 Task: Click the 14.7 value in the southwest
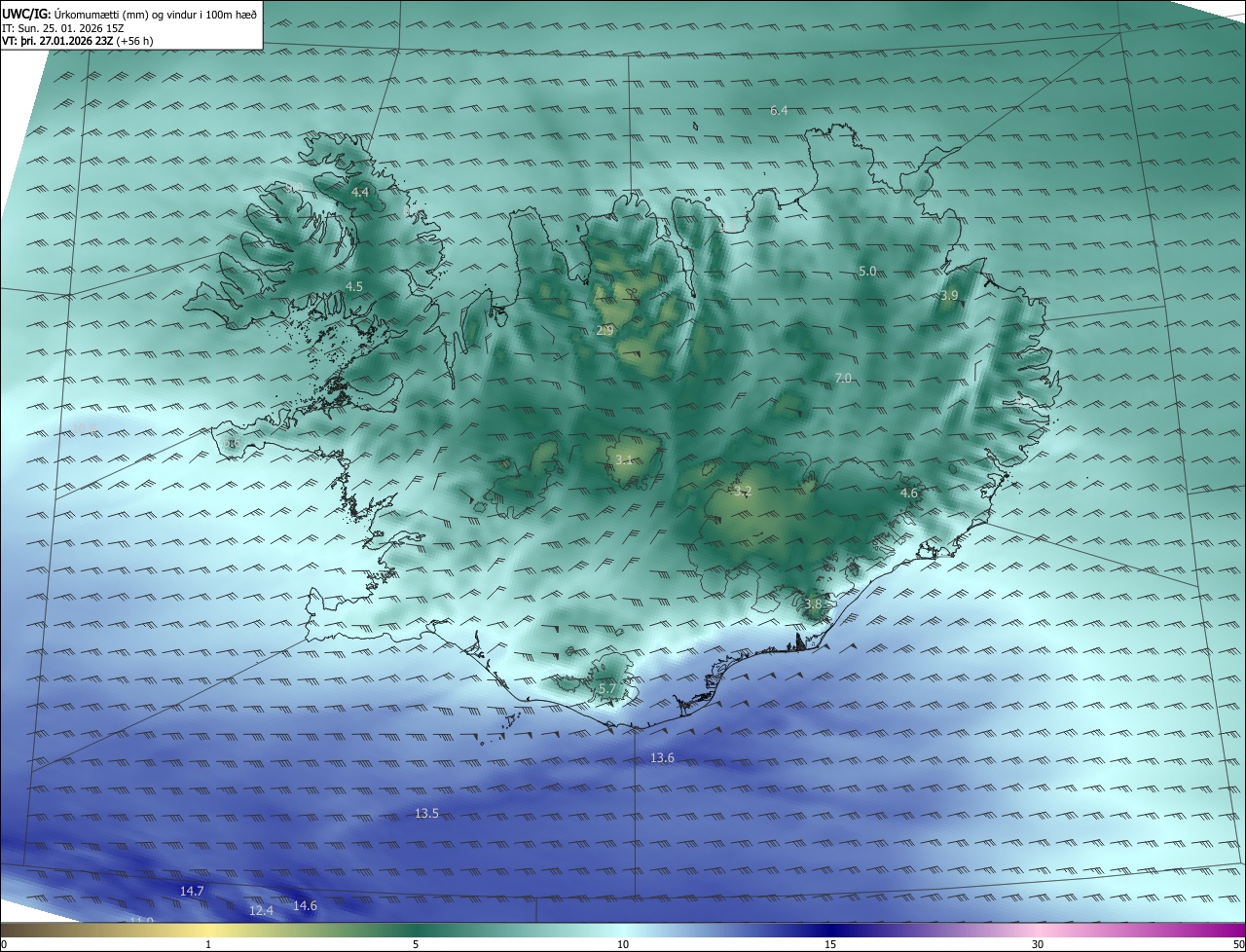(x=192, y=891)
